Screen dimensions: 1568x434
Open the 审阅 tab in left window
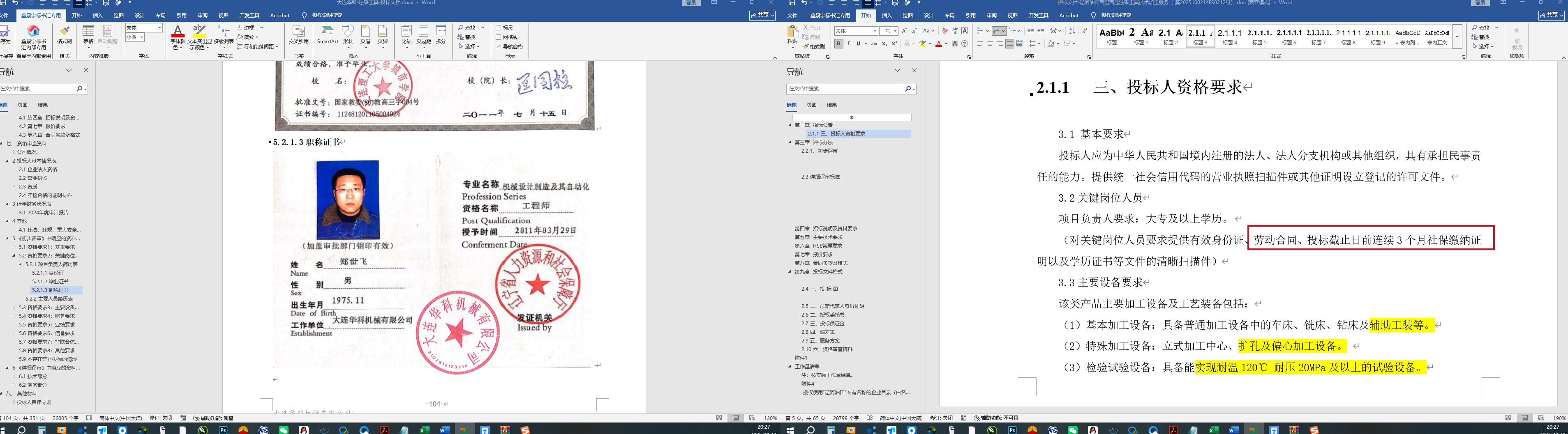pyautogui.click(x=203, y=15)
